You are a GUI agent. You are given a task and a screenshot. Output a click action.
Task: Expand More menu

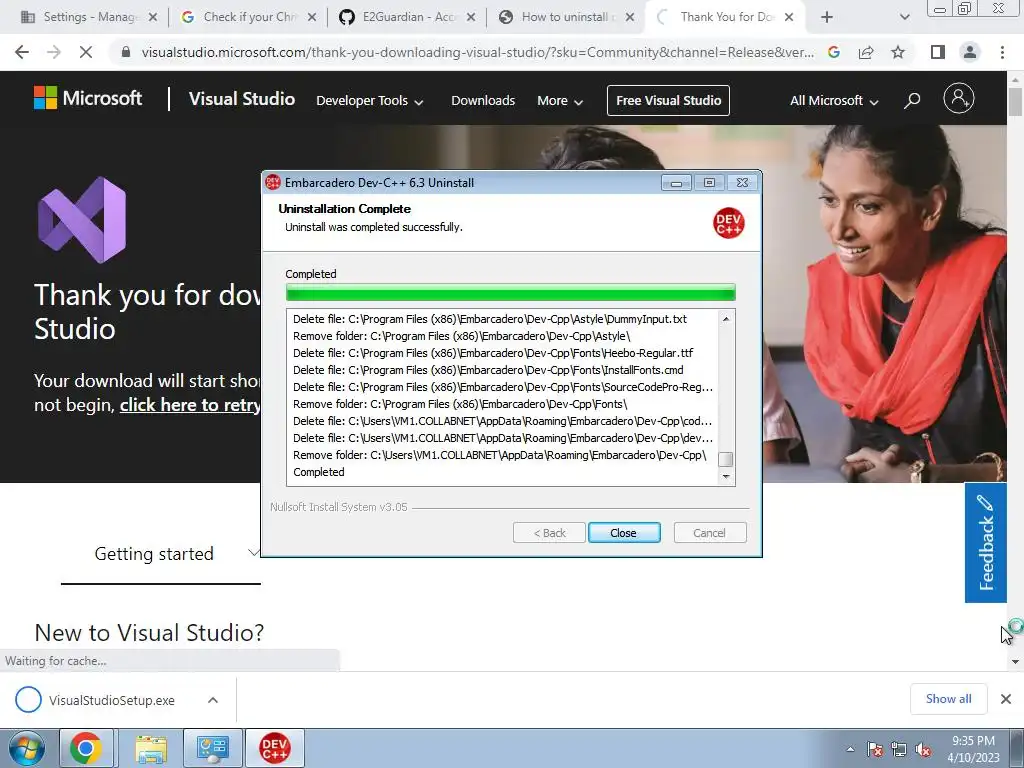tap(560, 101)
